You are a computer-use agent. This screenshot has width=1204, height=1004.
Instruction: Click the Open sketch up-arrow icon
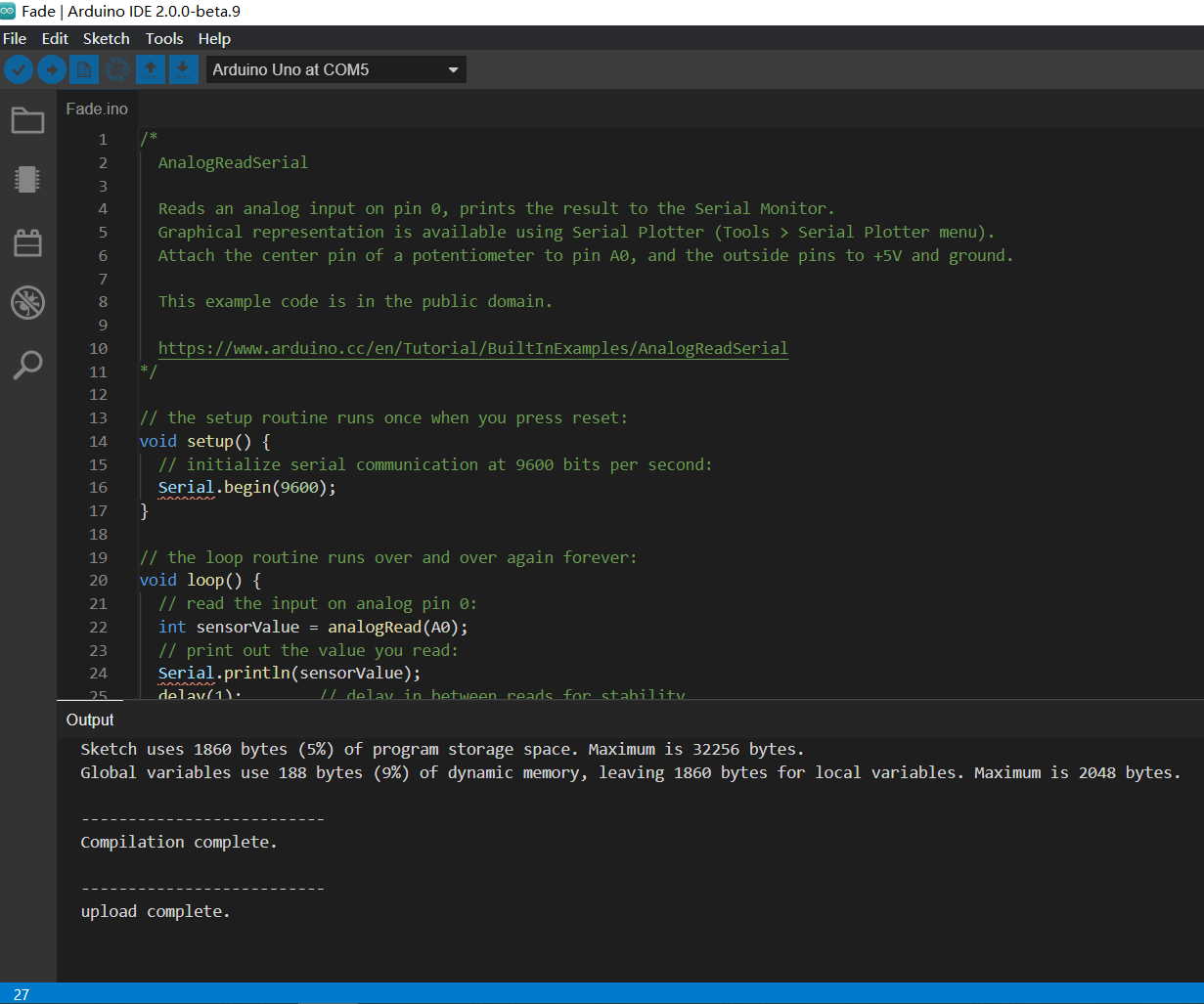pyautogui.click(x=151, y=69)
